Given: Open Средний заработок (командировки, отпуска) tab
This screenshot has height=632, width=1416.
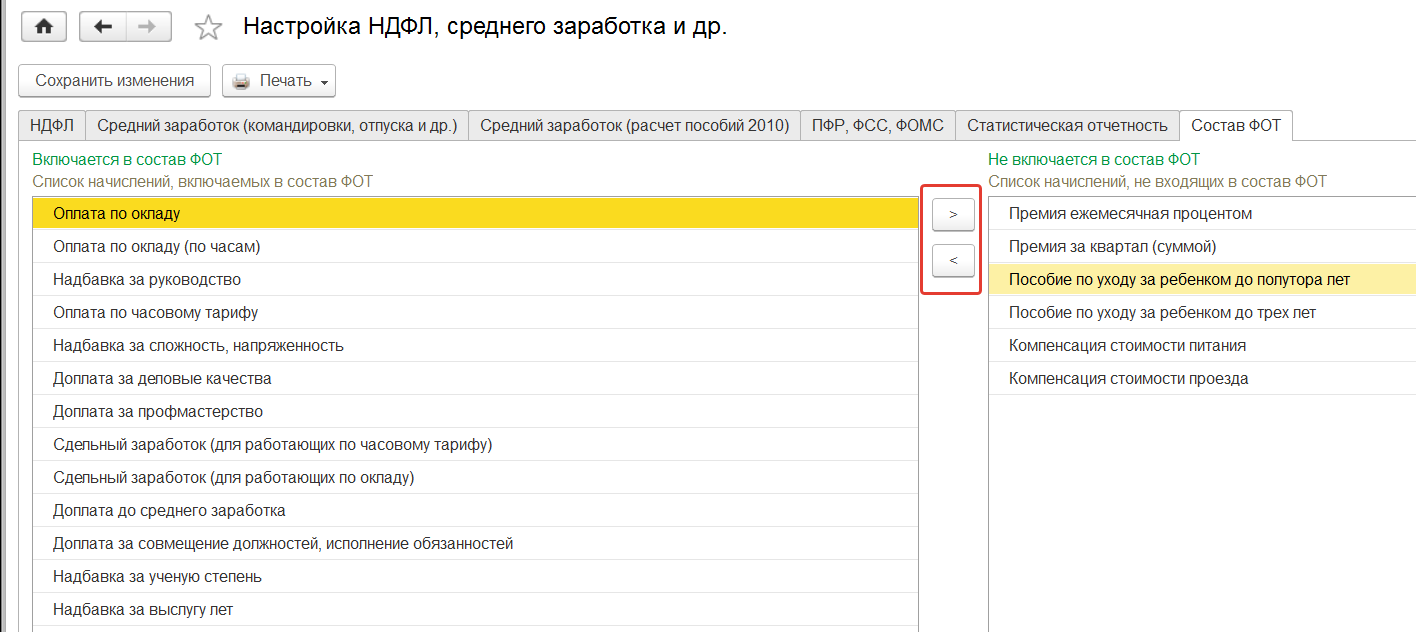Looking at the screenshot, I should click(x=277, y=125).
